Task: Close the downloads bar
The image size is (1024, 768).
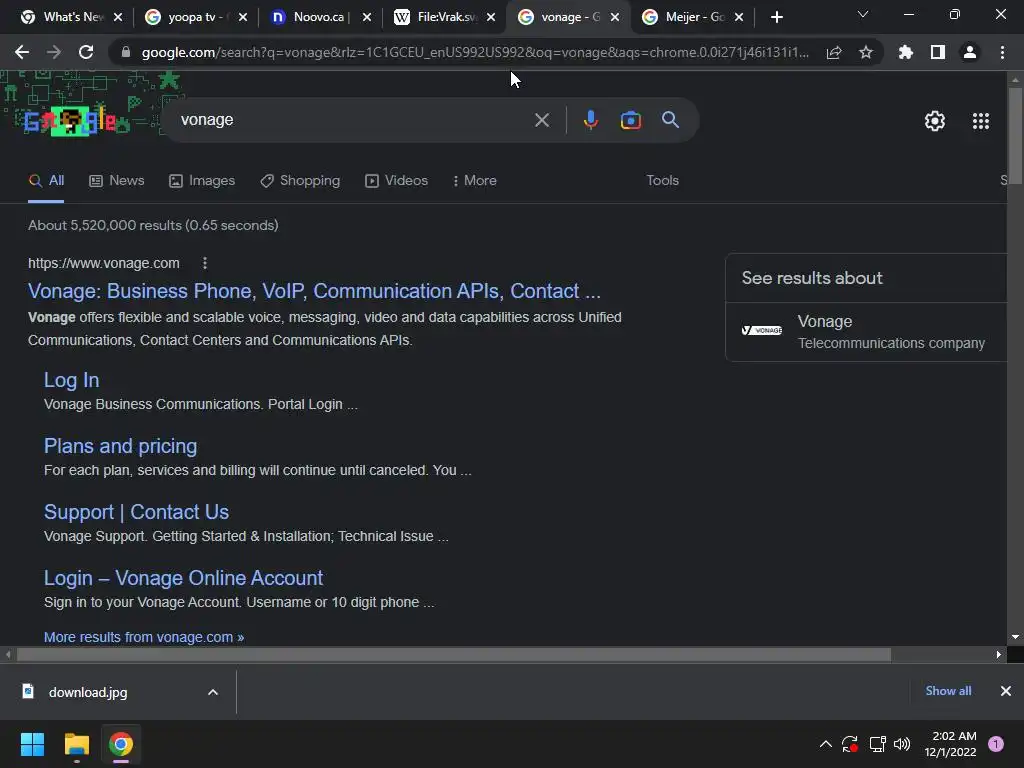Action: pyautogui.click(x=1006, y=691)
